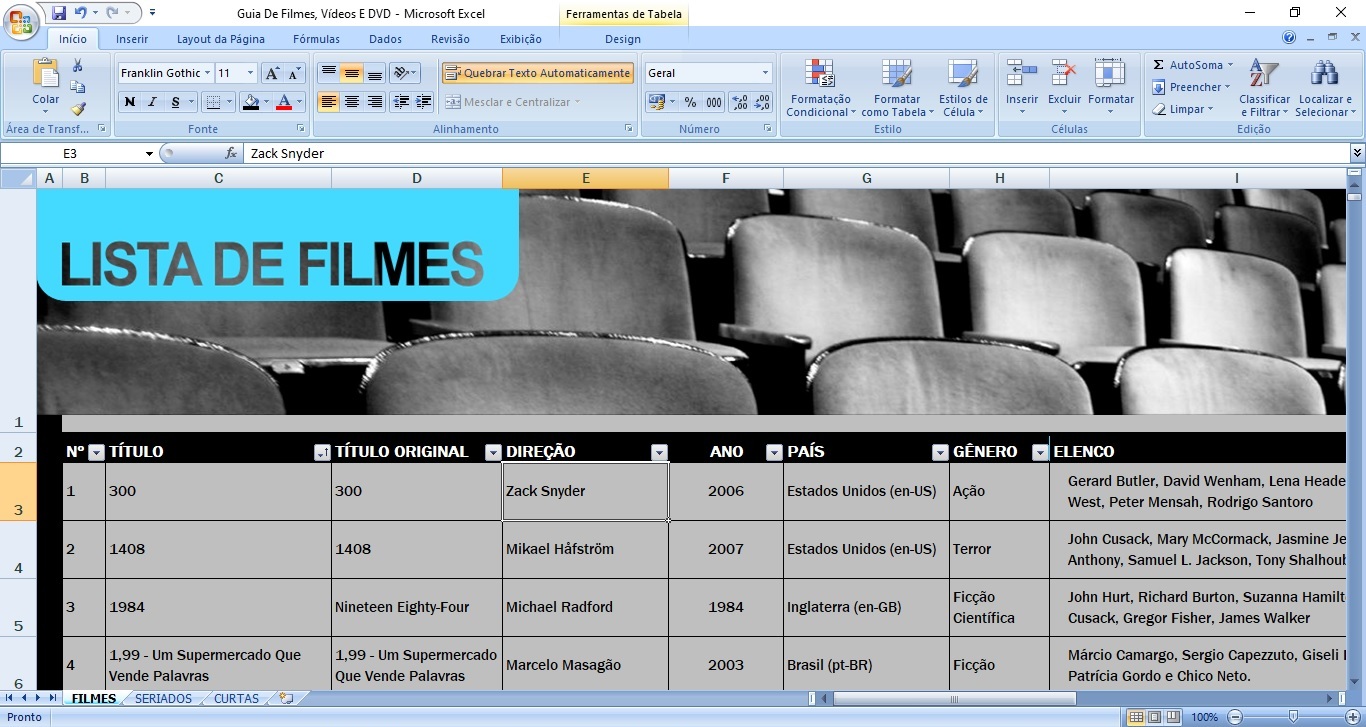Click Classificar e Filtrar
Viewport: 1366px width, 727px height.
[x=1264, y=88]
